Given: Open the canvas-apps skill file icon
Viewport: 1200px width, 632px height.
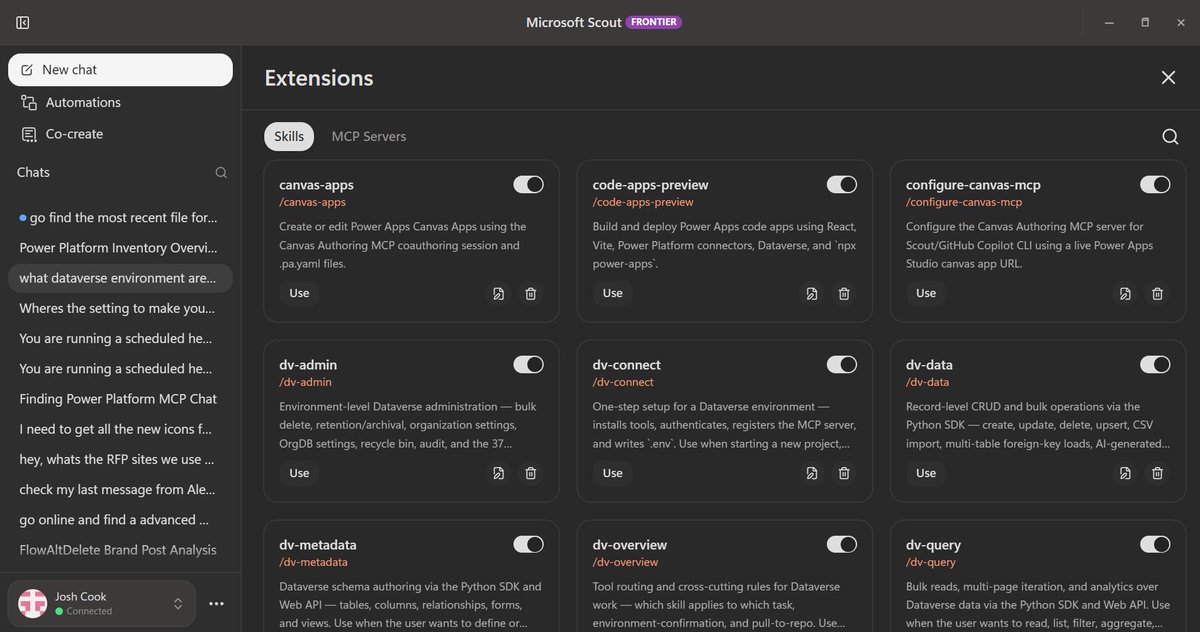Looking at the screenshot, I should pyautogui.click(x=498, y=293).
